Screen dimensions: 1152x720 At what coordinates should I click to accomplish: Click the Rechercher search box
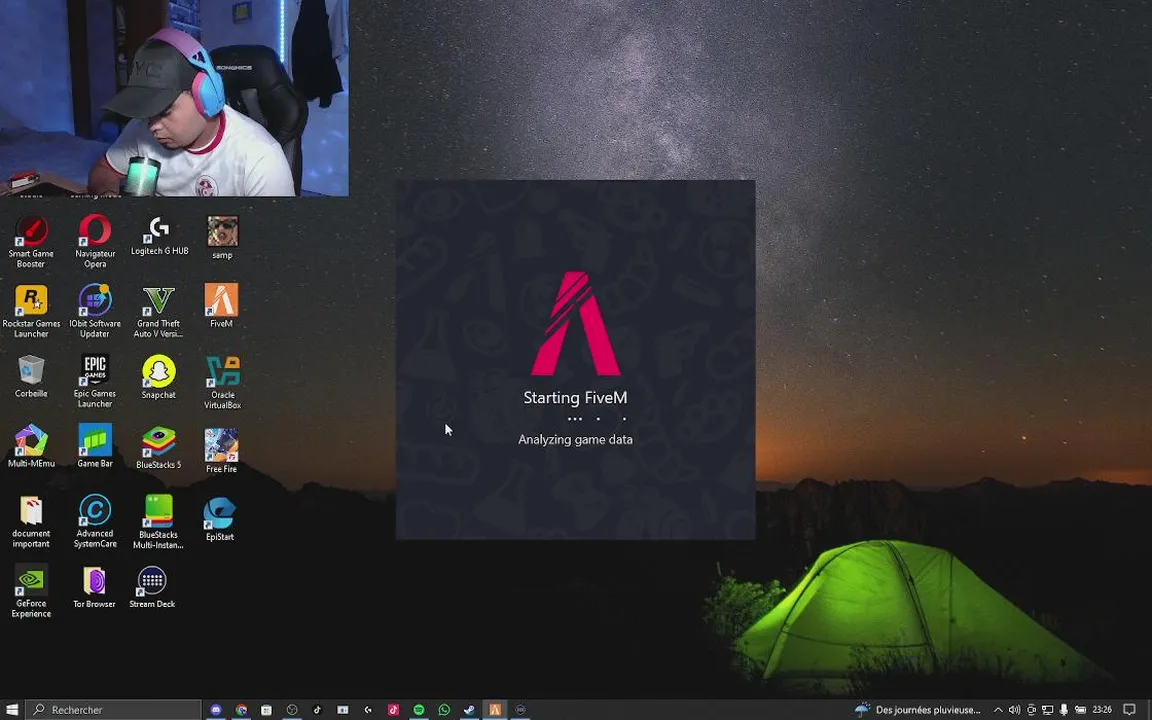(x=114, y=710)
